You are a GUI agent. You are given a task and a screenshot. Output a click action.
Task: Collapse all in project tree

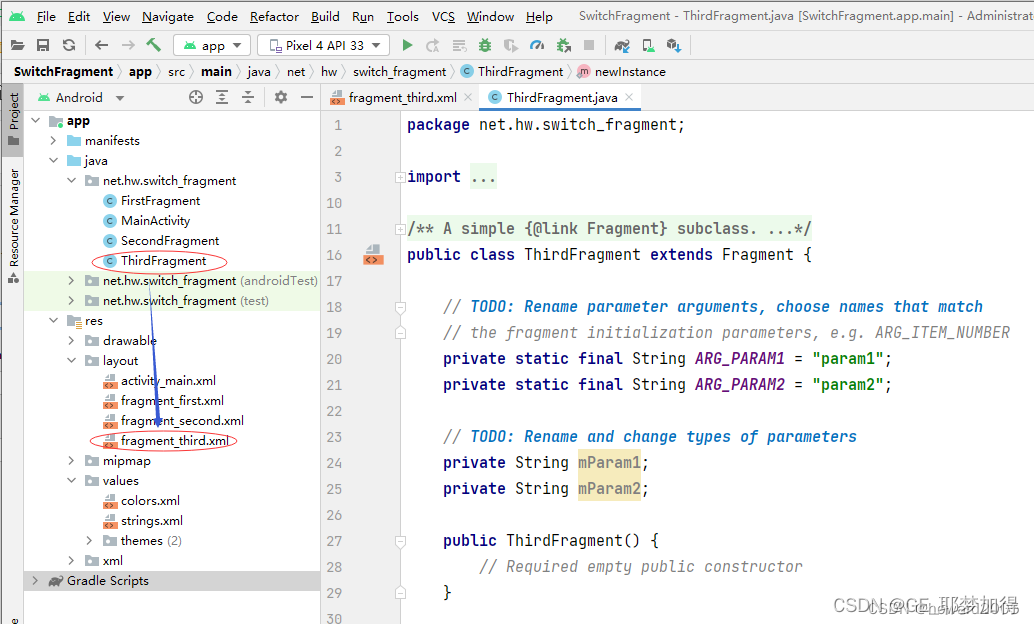click(x=248, y=97)
